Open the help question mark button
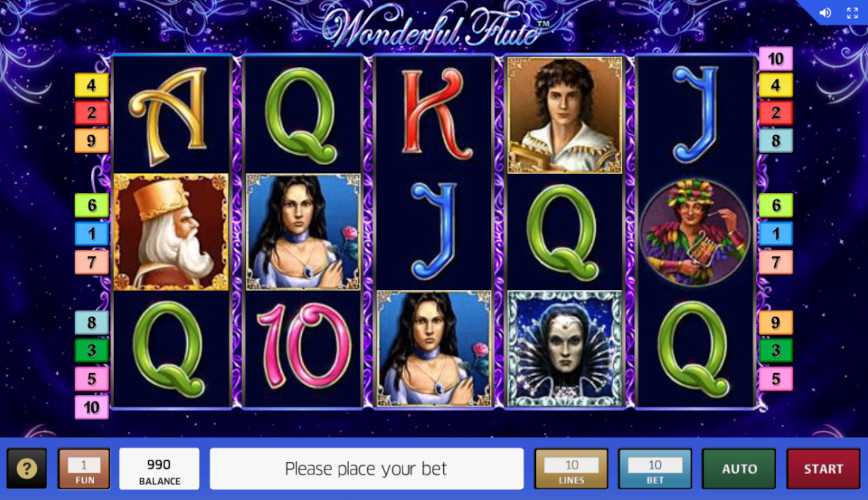This screenshot has width=868, height=500. coord(27,468)
